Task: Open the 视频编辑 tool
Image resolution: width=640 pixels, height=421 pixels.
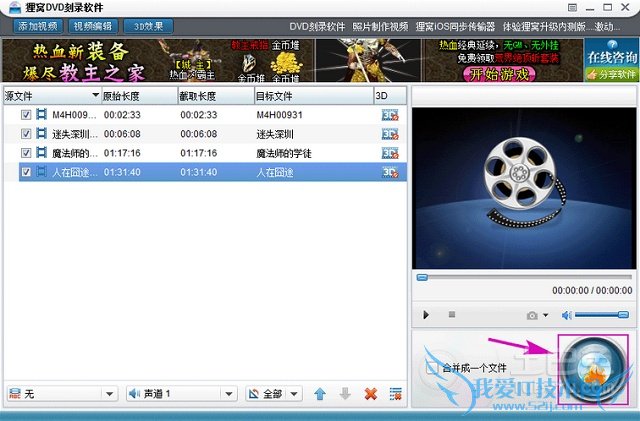Action: tap(93, 26)
